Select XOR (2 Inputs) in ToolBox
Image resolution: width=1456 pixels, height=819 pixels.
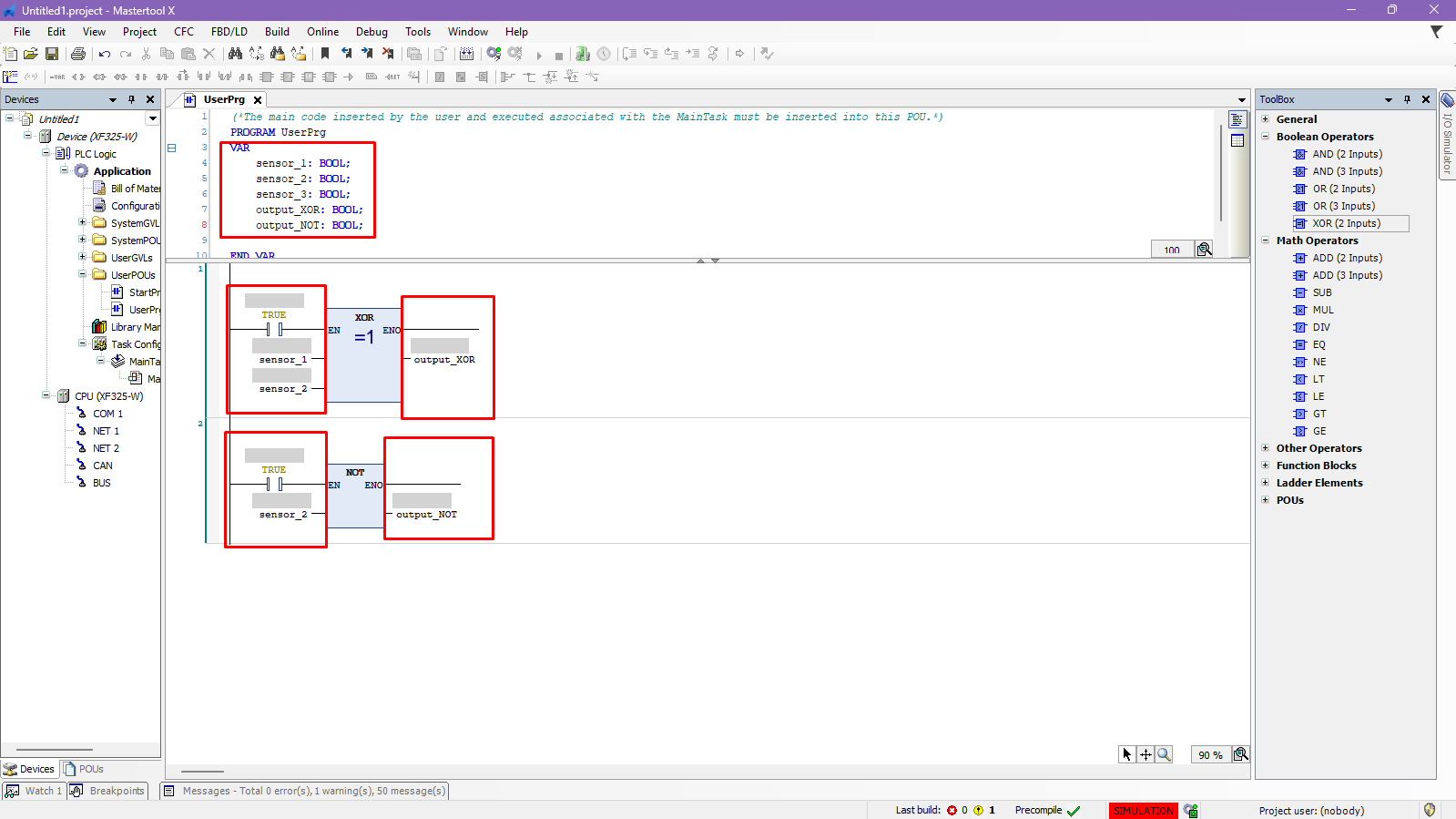1346,223
